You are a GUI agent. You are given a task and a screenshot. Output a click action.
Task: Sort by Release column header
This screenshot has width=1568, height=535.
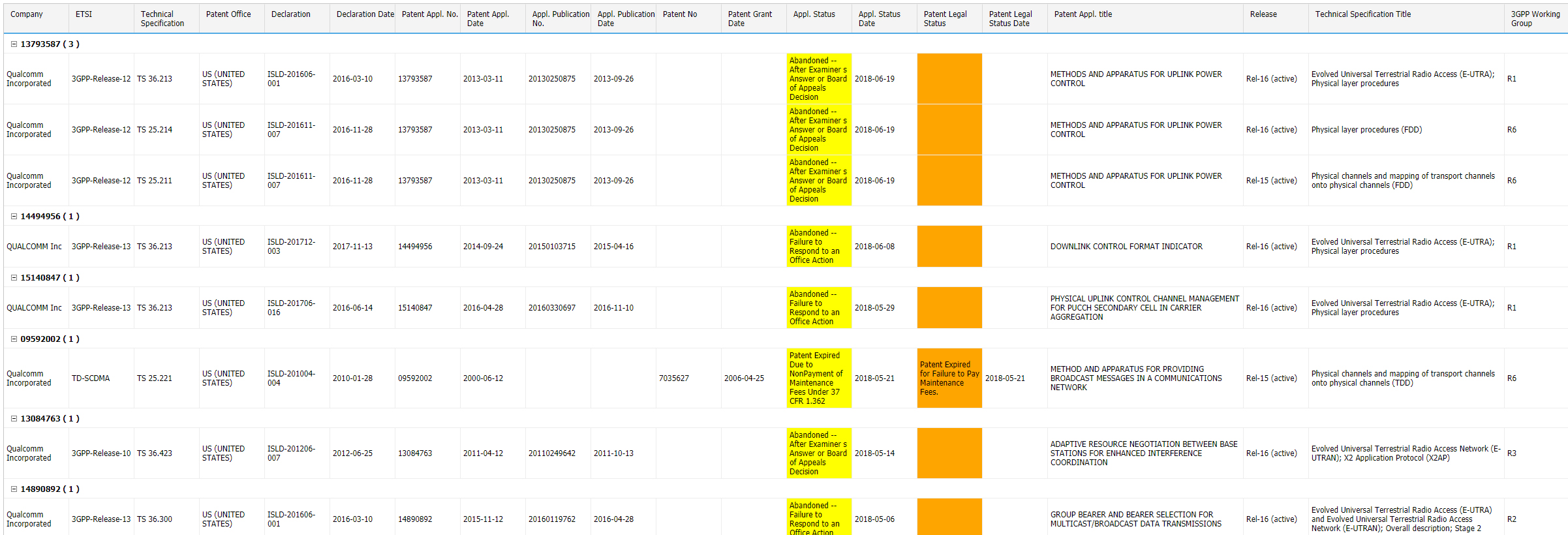pos(1276,18)
